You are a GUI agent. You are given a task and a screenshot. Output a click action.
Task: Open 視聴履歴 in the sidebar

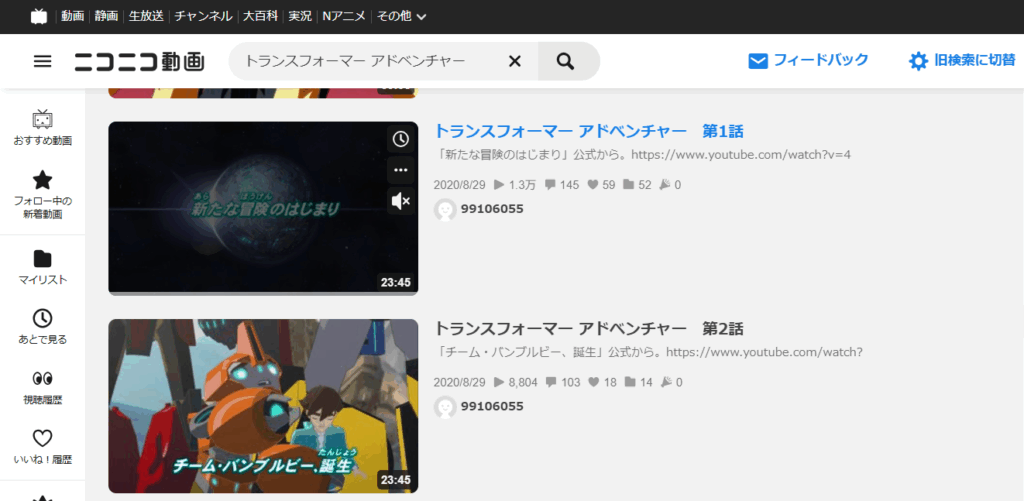42,387
